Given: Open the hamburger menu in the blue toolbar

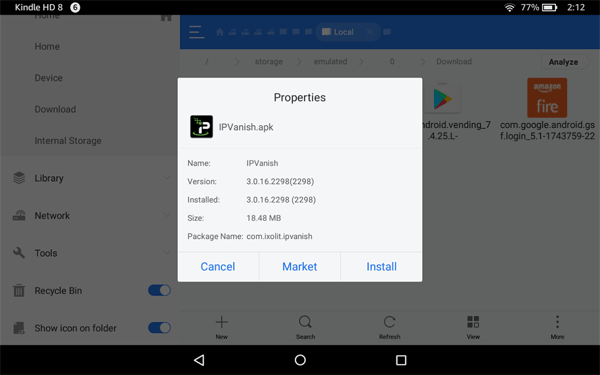Looking at the screenshot, I should (x=197, y=32).
